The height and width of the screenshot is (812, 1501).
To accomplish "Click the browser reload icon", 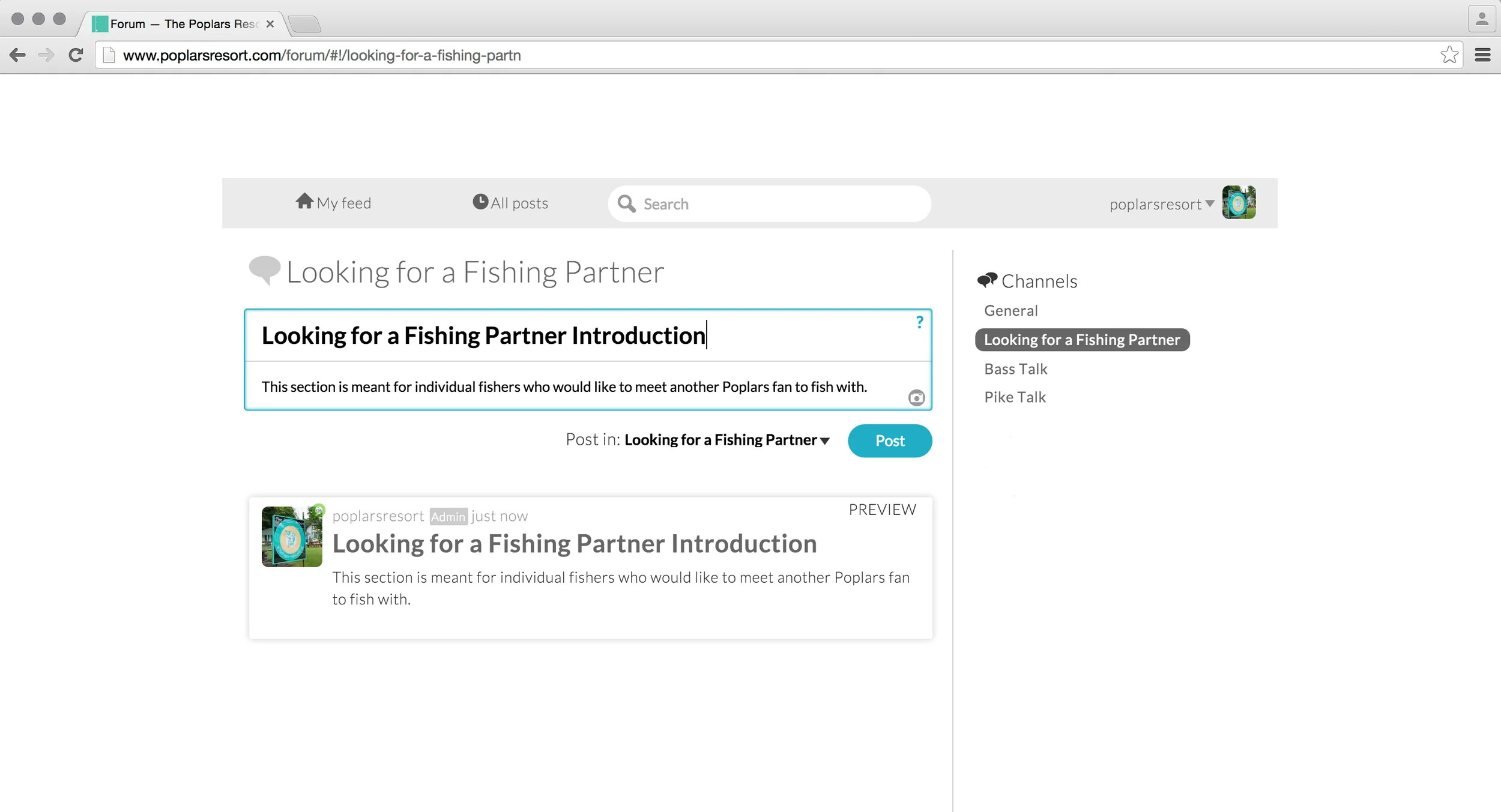I will pos(76,55).
